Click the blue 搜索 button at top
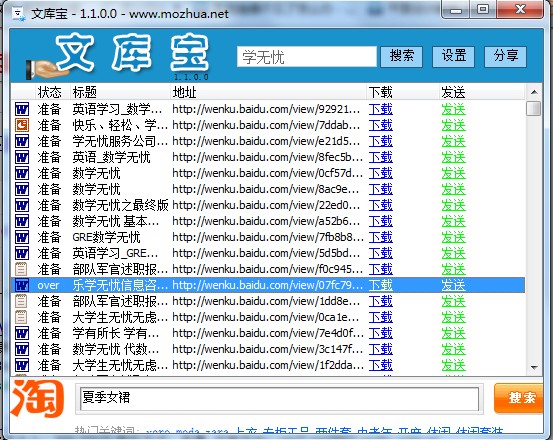Screen dimensions: 553x440 click(x=402, y=56)
